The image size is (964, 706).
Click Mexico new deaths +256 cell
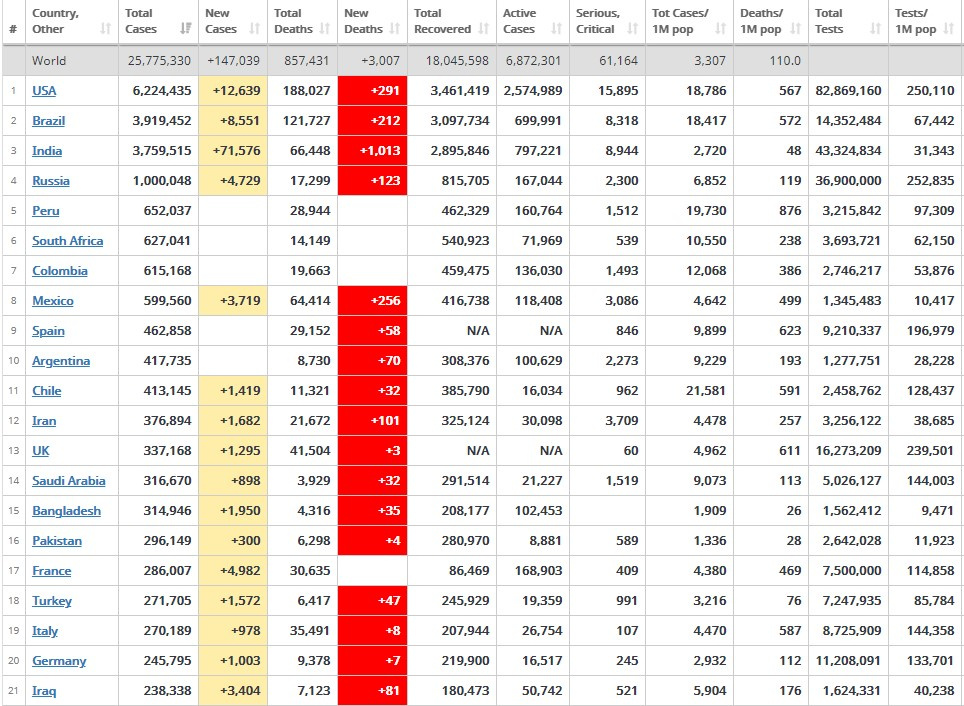372,301
